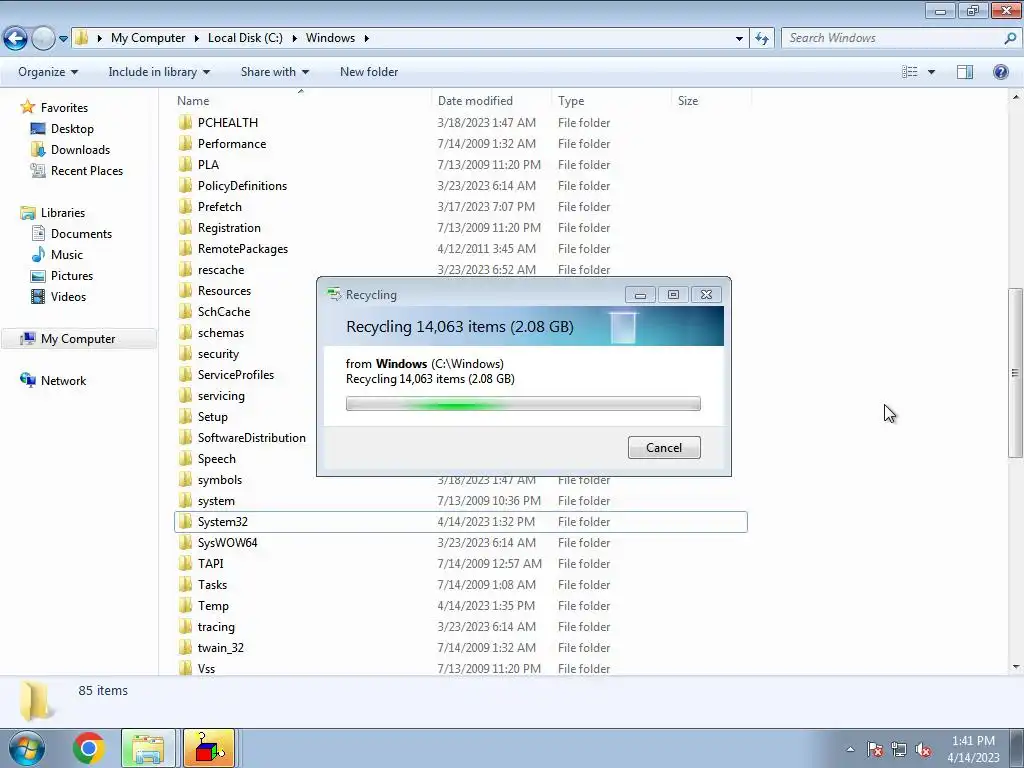The height and width of the screenshot is (768, 1024).
Task: Open Recent Places
Action: (x=87, y=170)
